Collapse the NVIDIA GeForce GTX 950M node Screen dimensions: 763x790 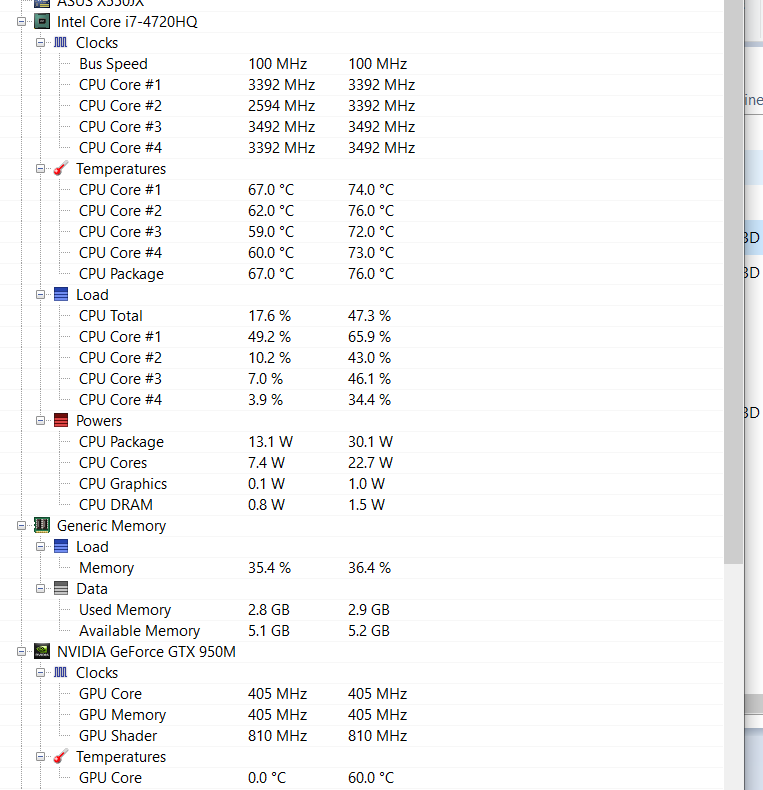tap(21, 651)
